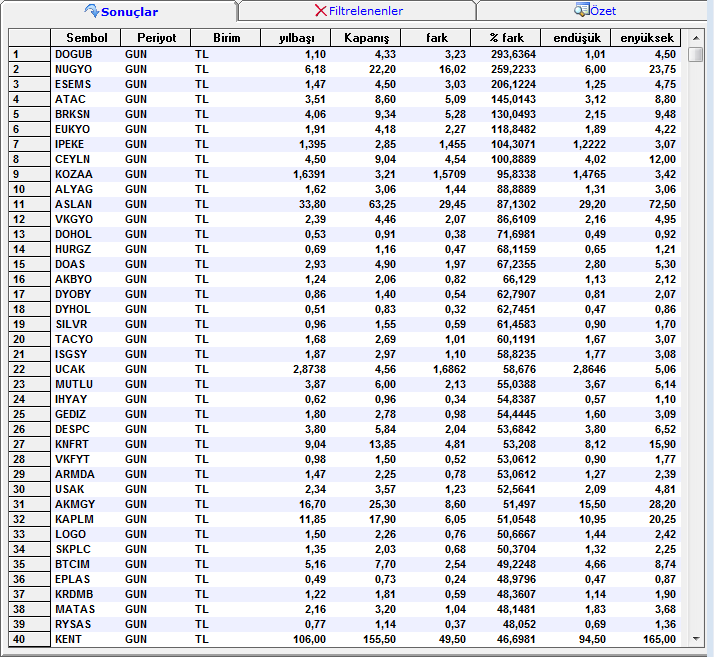The width and height of the screenshot is (714, 657).
Task: Click the 1,6391 yılbaşı value
Action: tap(309, 174)
